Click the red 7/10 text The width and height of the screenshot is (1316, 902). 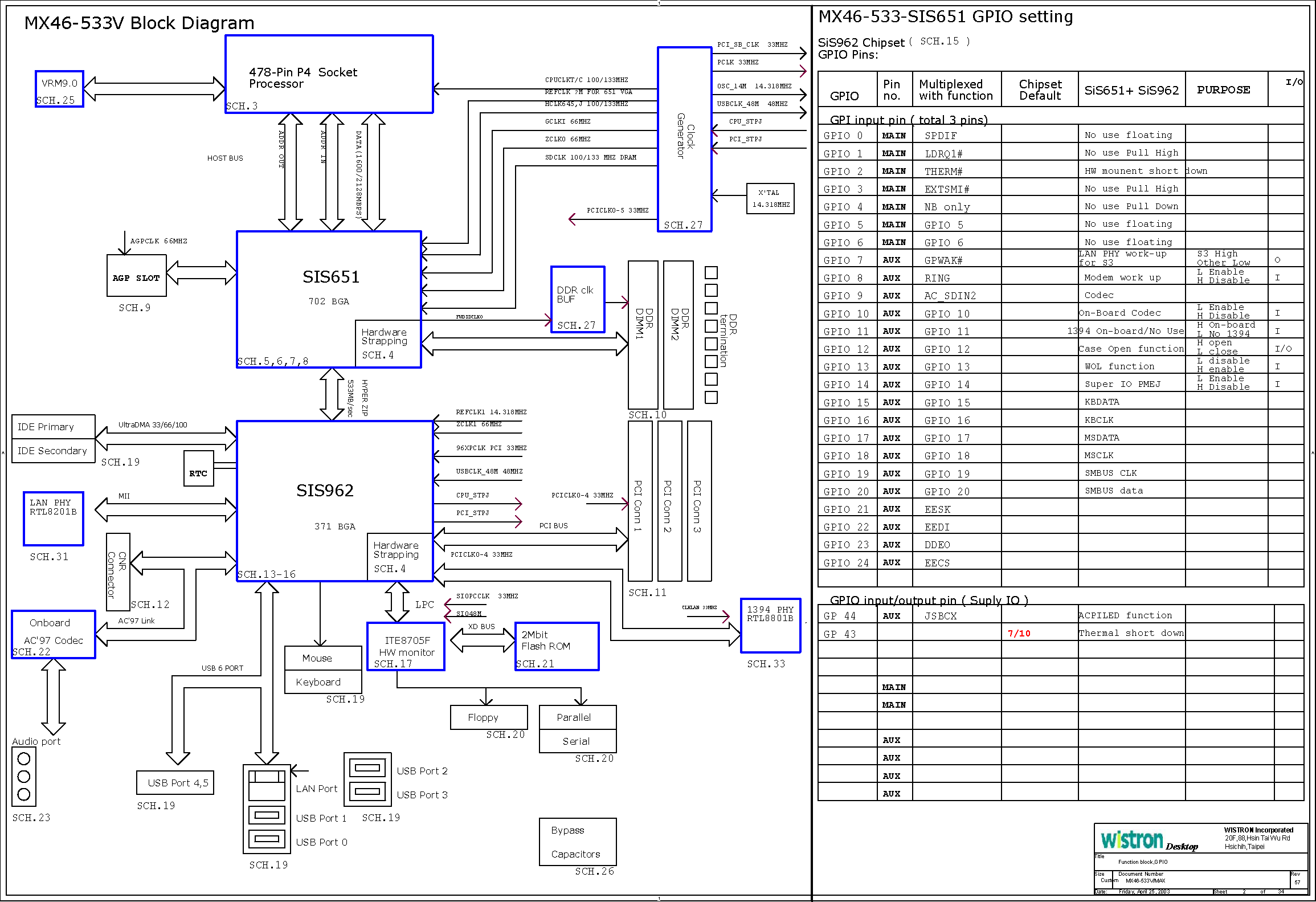pyautogui.click(x=1019, y=634)
